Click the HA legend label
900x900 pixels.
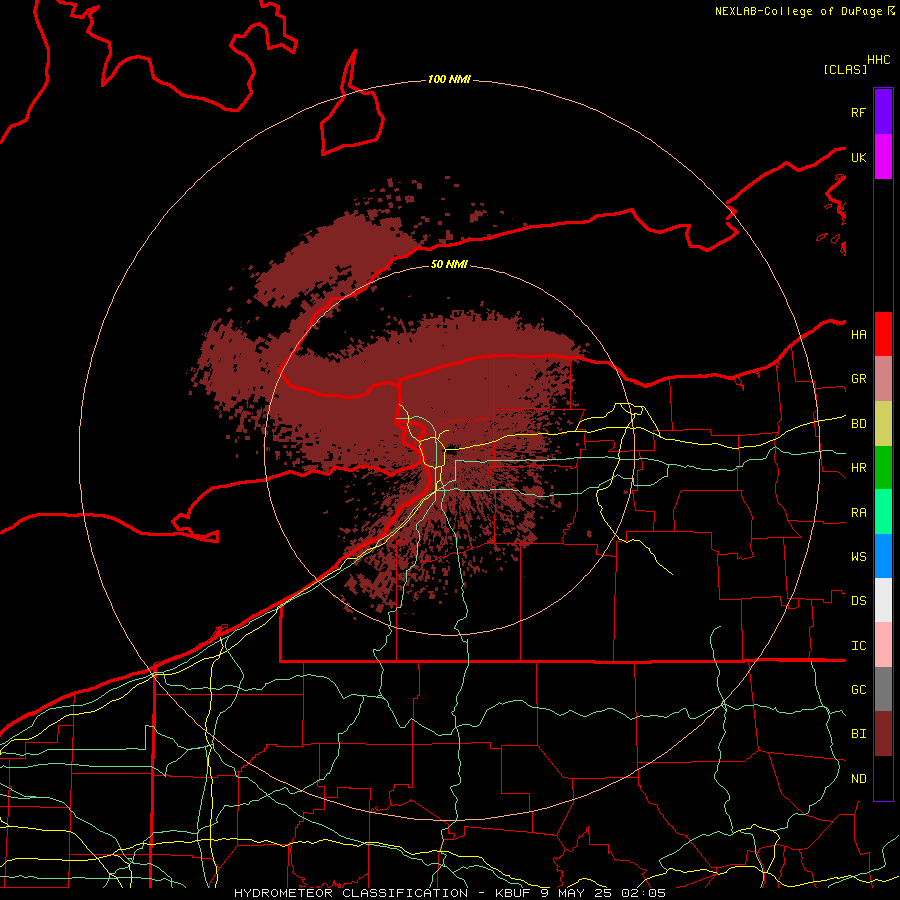tap(859, 335)
